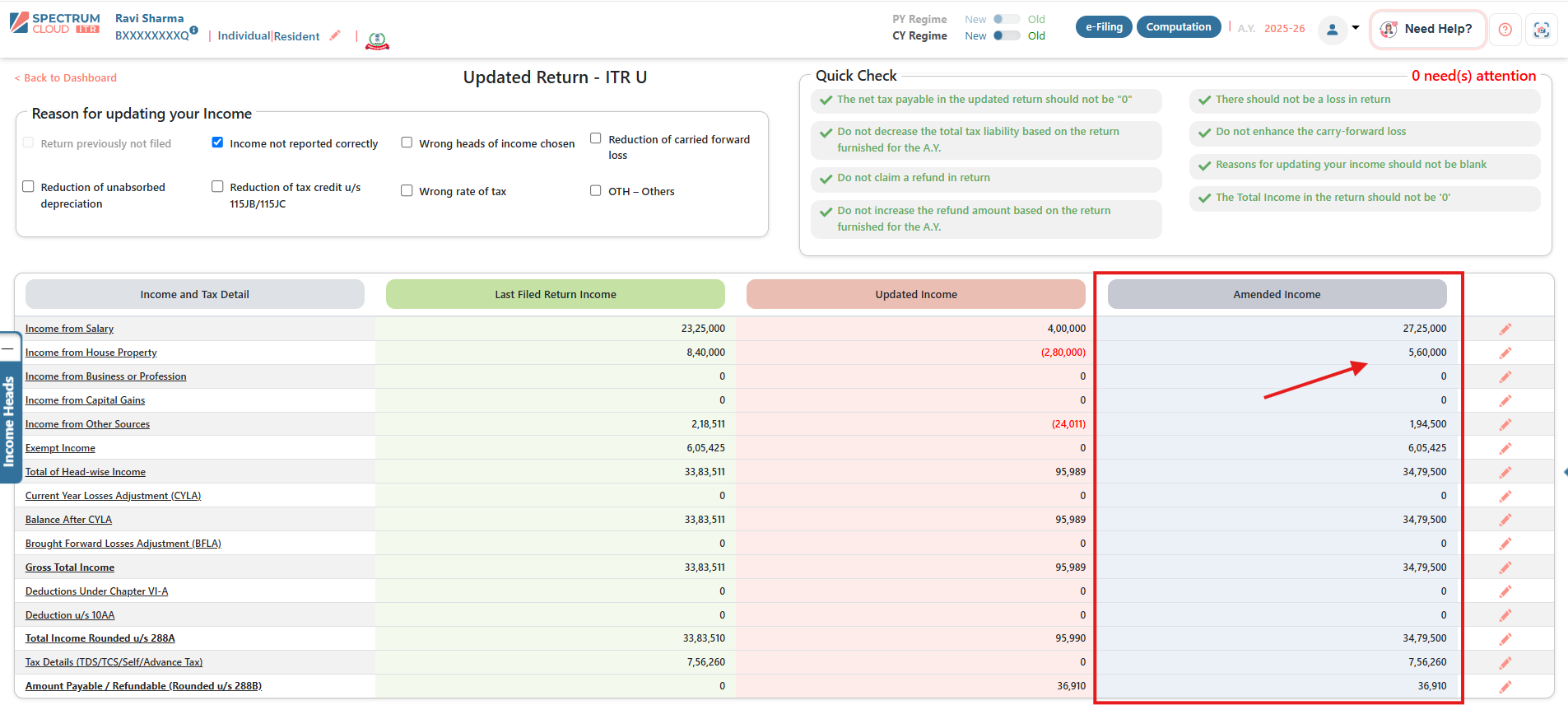Click the A.Y. 2025-26 value
The height and width of the screenshot is (710, 1568).
1284,29
